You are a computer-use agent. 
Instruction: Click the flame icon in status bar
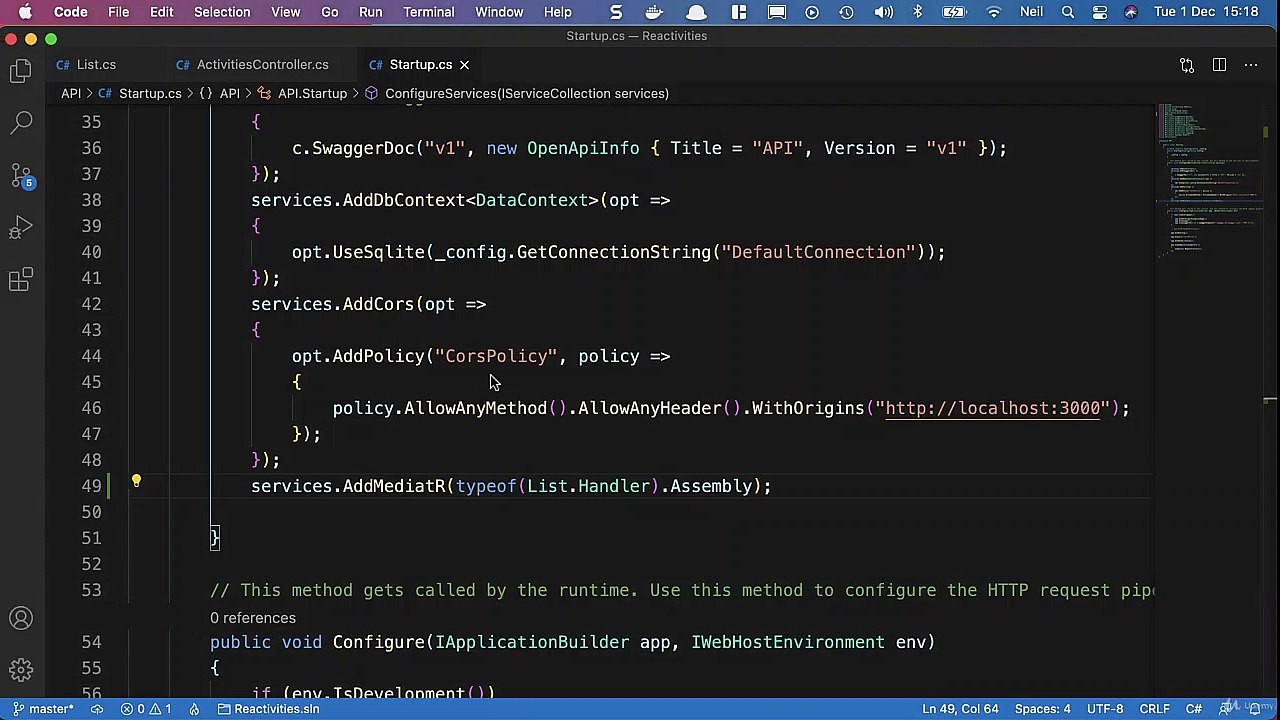[x=194, y=709]
